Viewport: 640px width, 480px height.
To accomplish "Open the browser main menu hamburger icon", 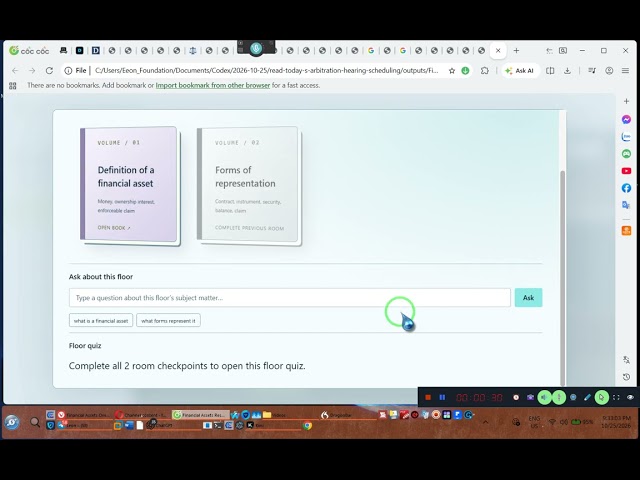I will 625,71.
